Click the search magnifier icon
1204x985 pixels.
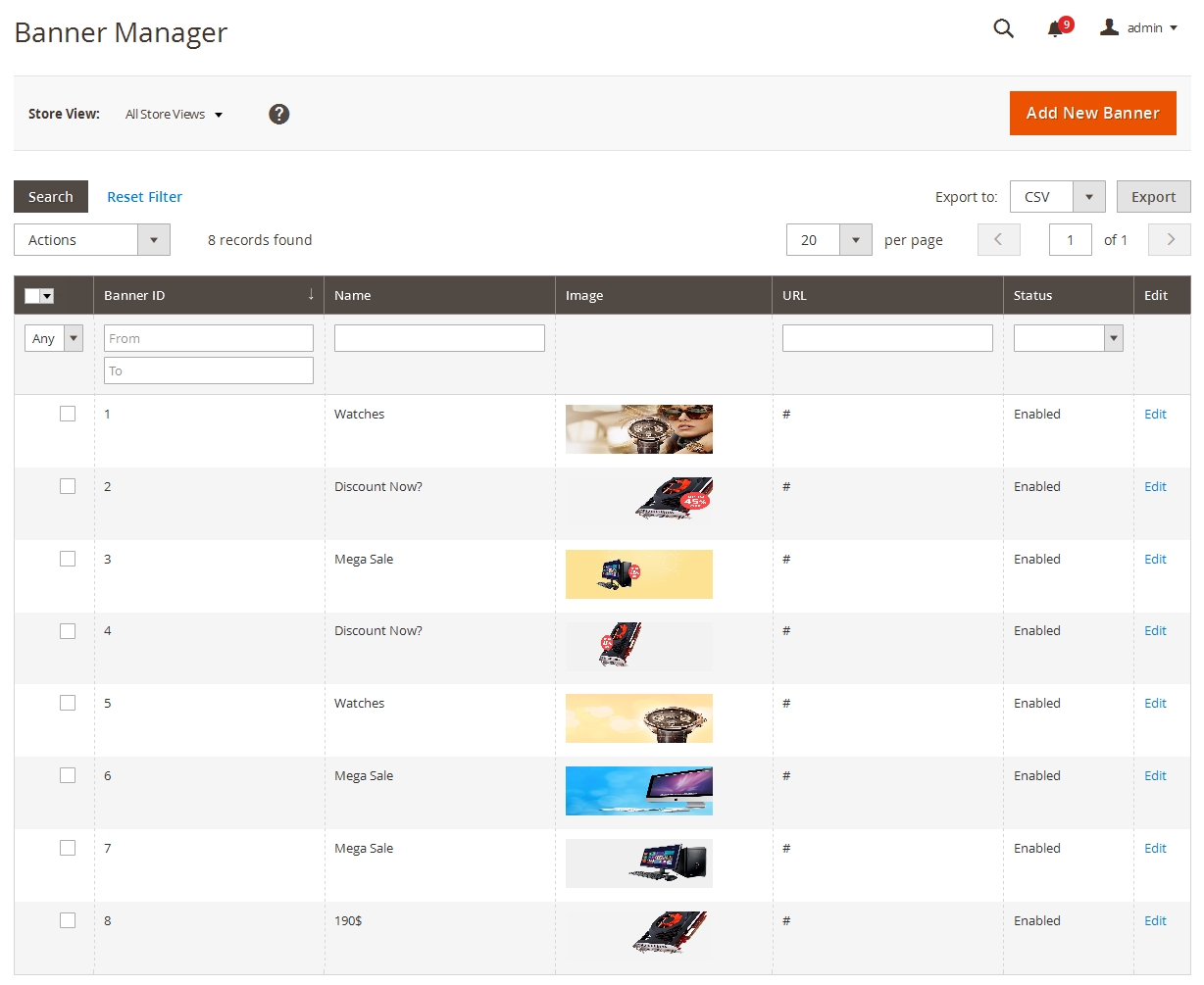point(1003,28)
